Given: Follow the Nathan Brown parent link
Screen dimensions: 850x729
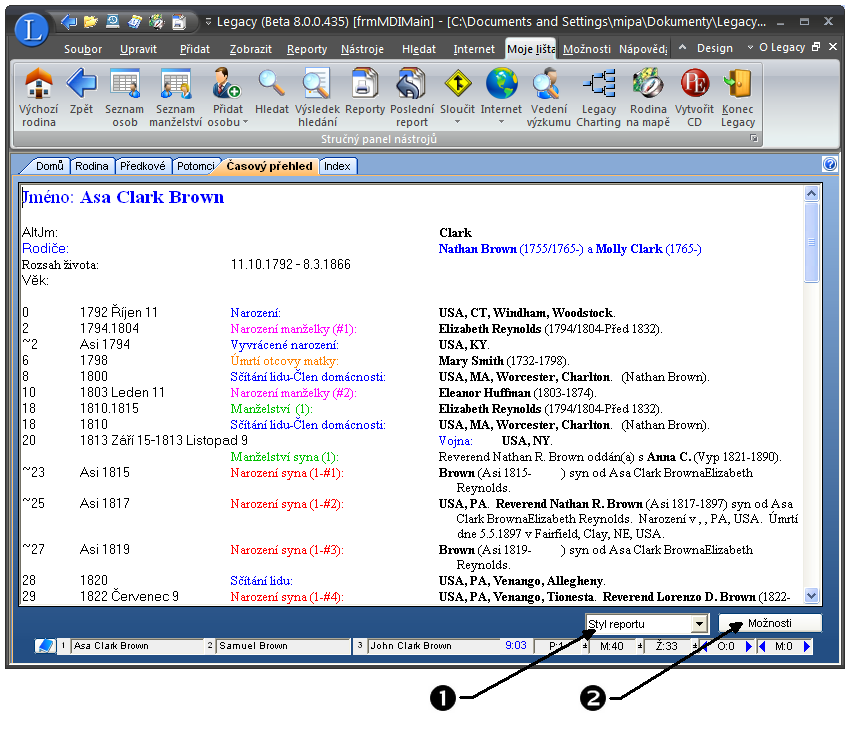Looking at the screenshot, I should (x=477, y=249).
